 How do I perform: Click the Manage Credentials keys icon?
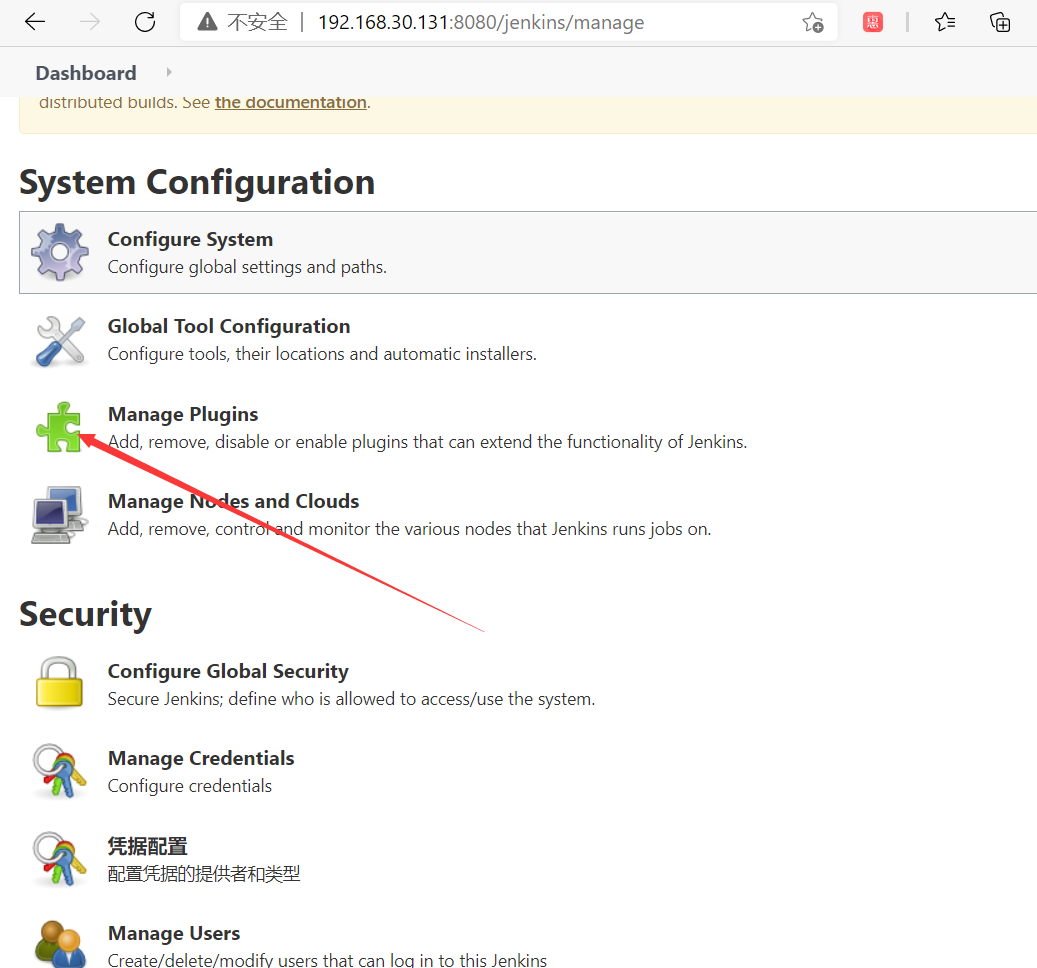tap(60, 771)
